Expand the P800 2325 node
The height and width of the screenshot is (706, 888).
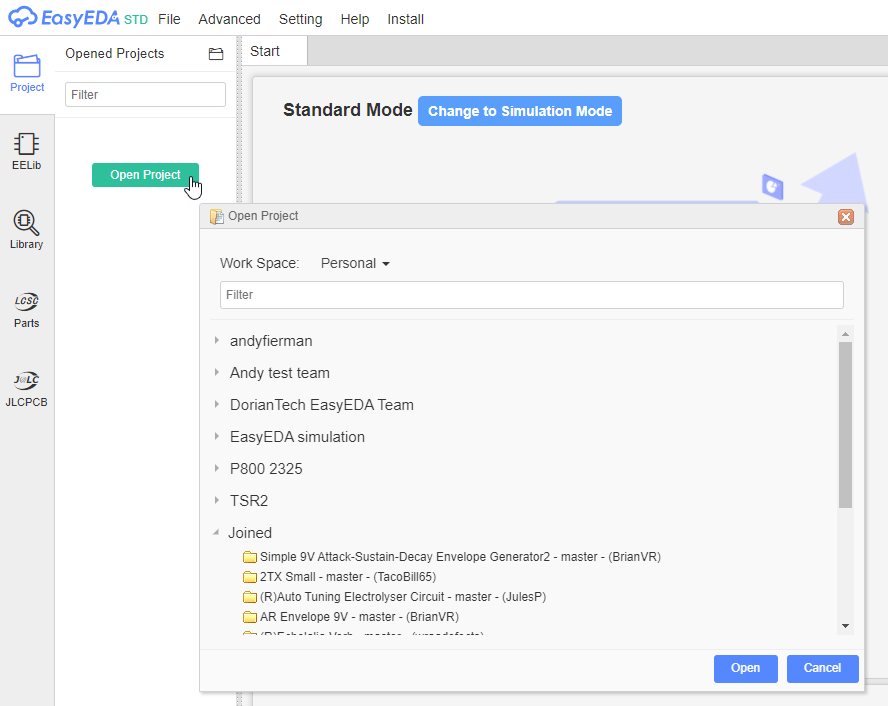(x=217, y=468)
